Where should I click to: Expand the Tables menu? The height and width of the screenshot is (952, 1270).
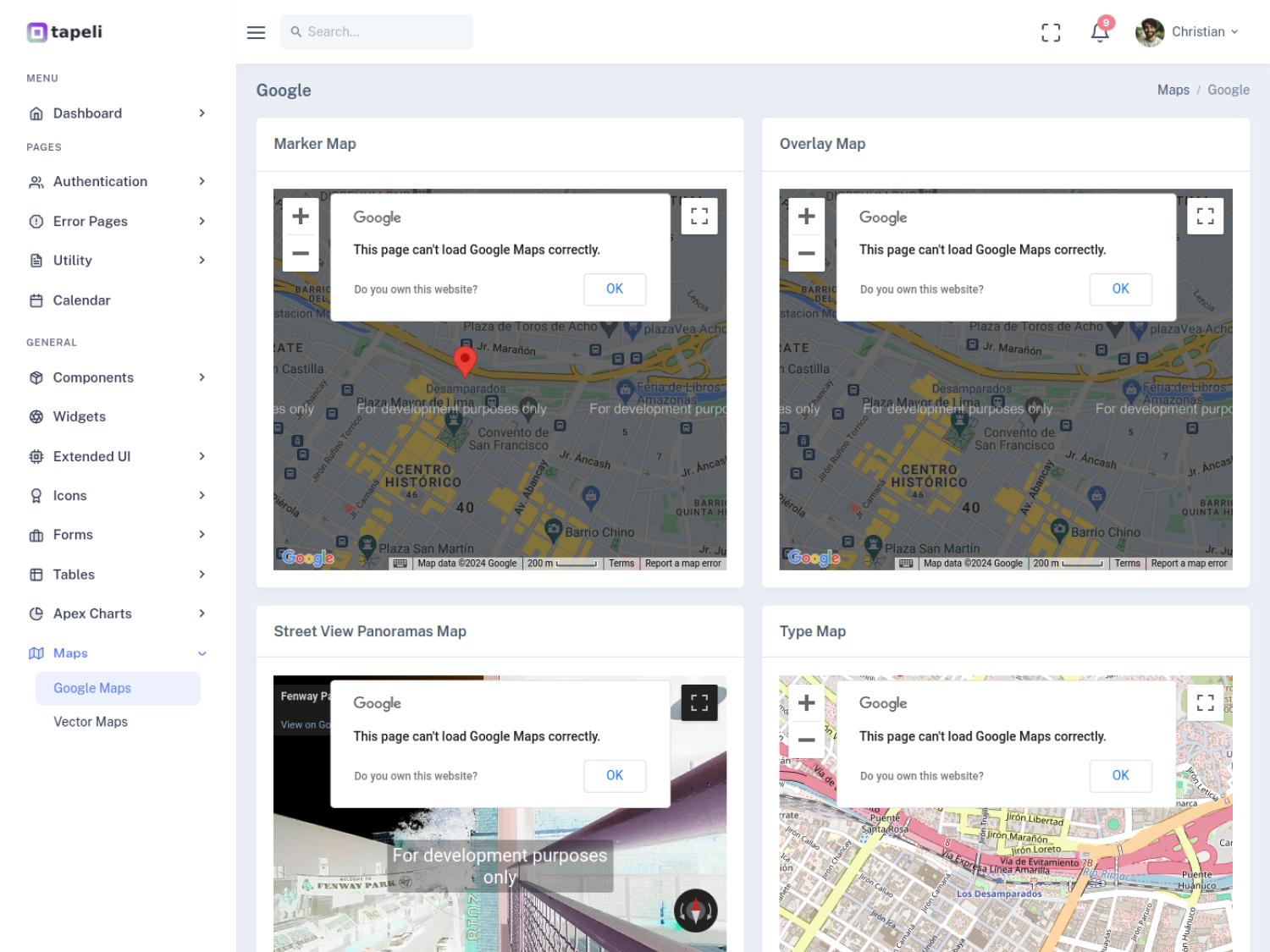118,575
